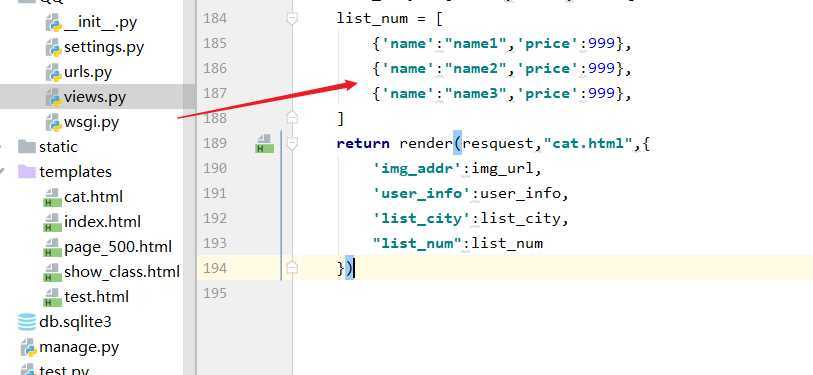Click price value 999 on line 185
The image size is (813, 375).
click(601, 44)
